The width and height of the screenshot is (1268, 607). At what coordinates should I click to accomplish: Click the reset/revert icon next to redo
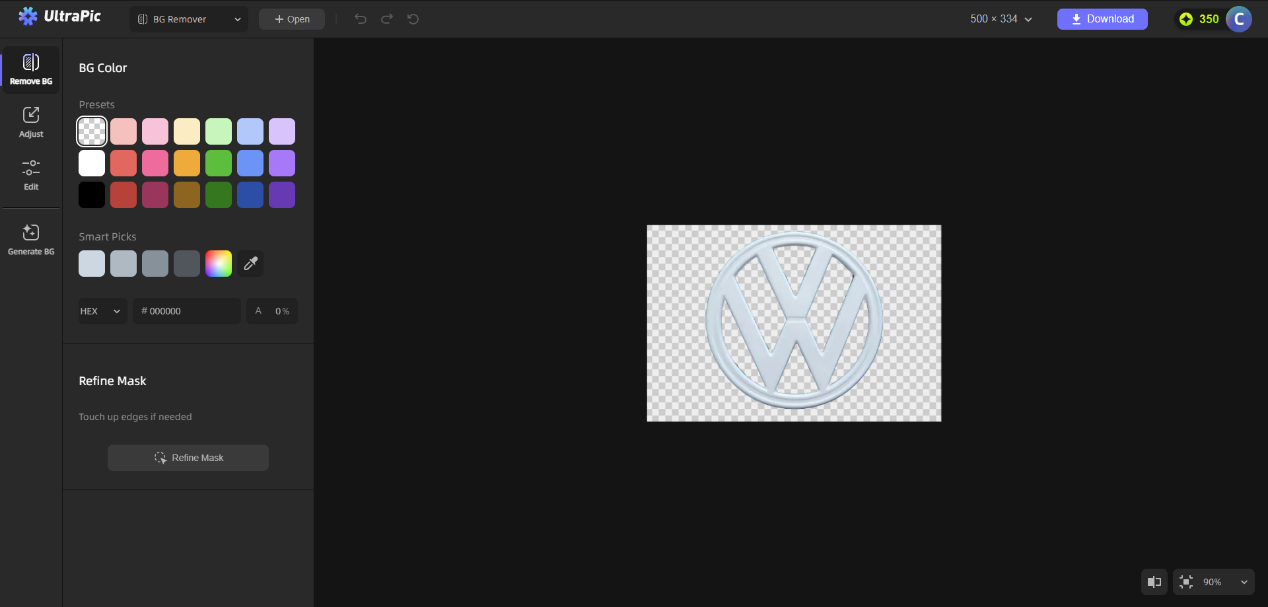pos(410,18)
